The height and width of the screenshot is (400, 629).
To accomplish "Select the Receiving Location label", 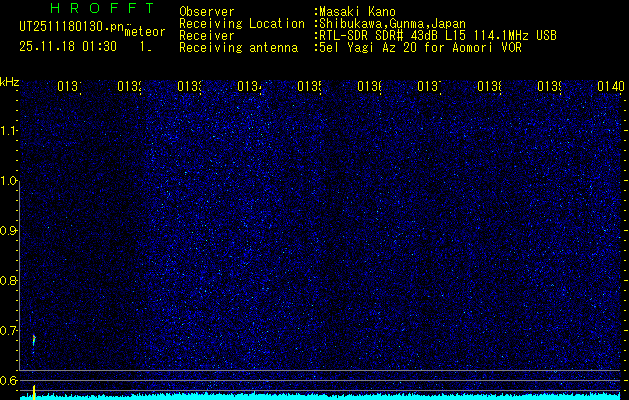I will click(242, 24).
